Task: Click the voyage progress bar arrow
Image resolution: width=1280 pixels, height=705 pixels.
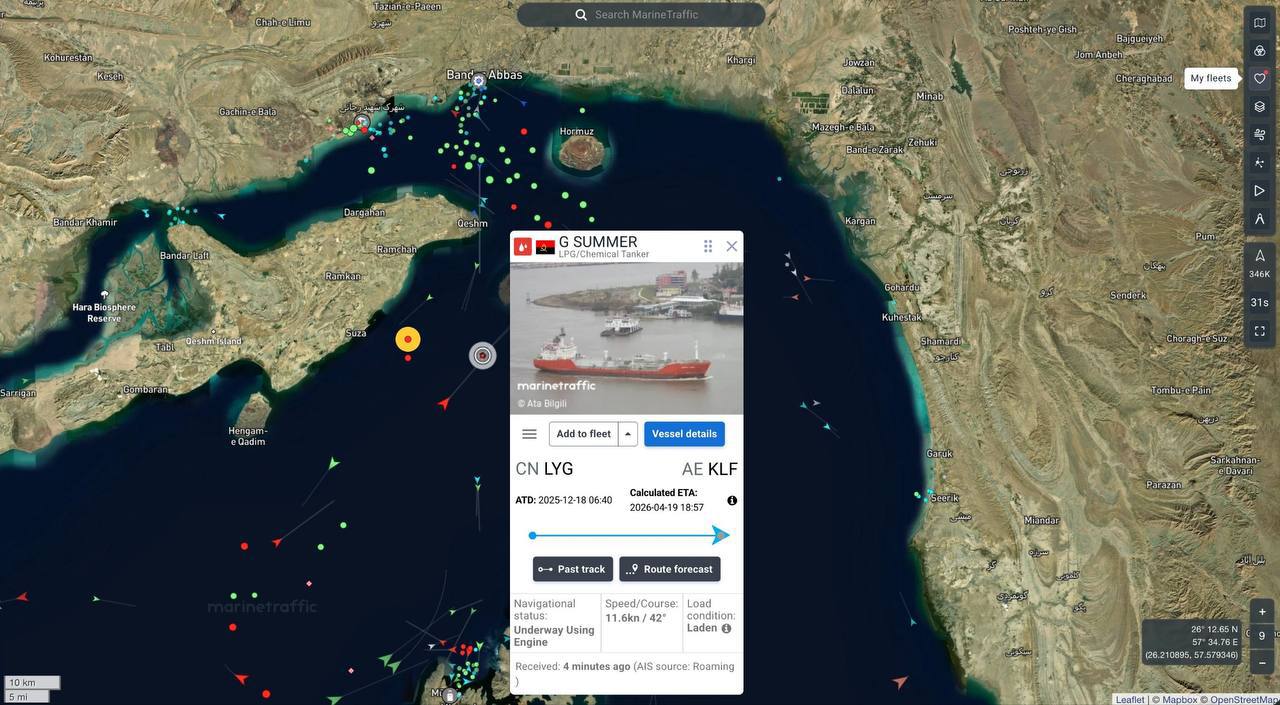Action: pyautogui.click(x=720, y=535)
